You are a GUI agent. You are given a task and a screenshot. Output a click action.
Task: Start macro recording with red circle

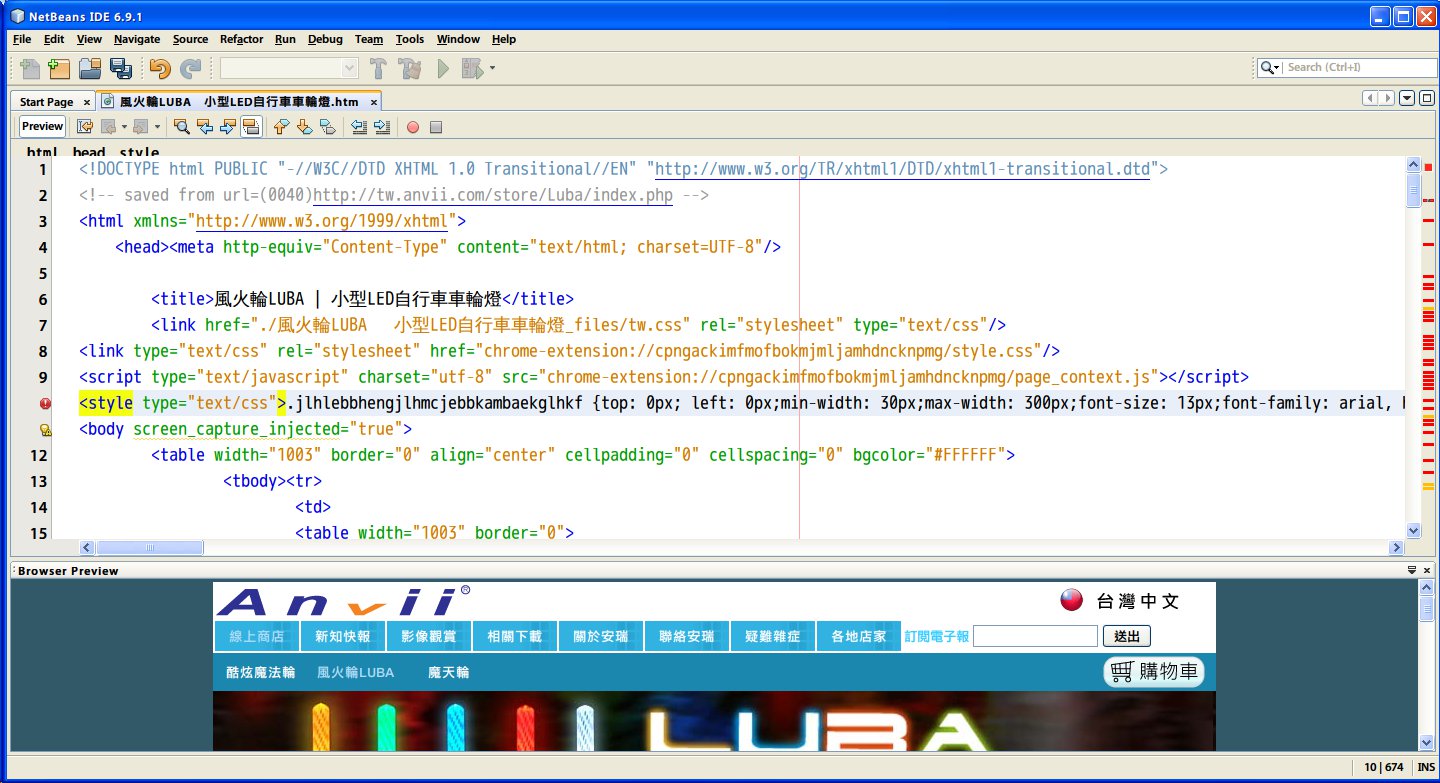pyautogui.click(x=412, y=127)
